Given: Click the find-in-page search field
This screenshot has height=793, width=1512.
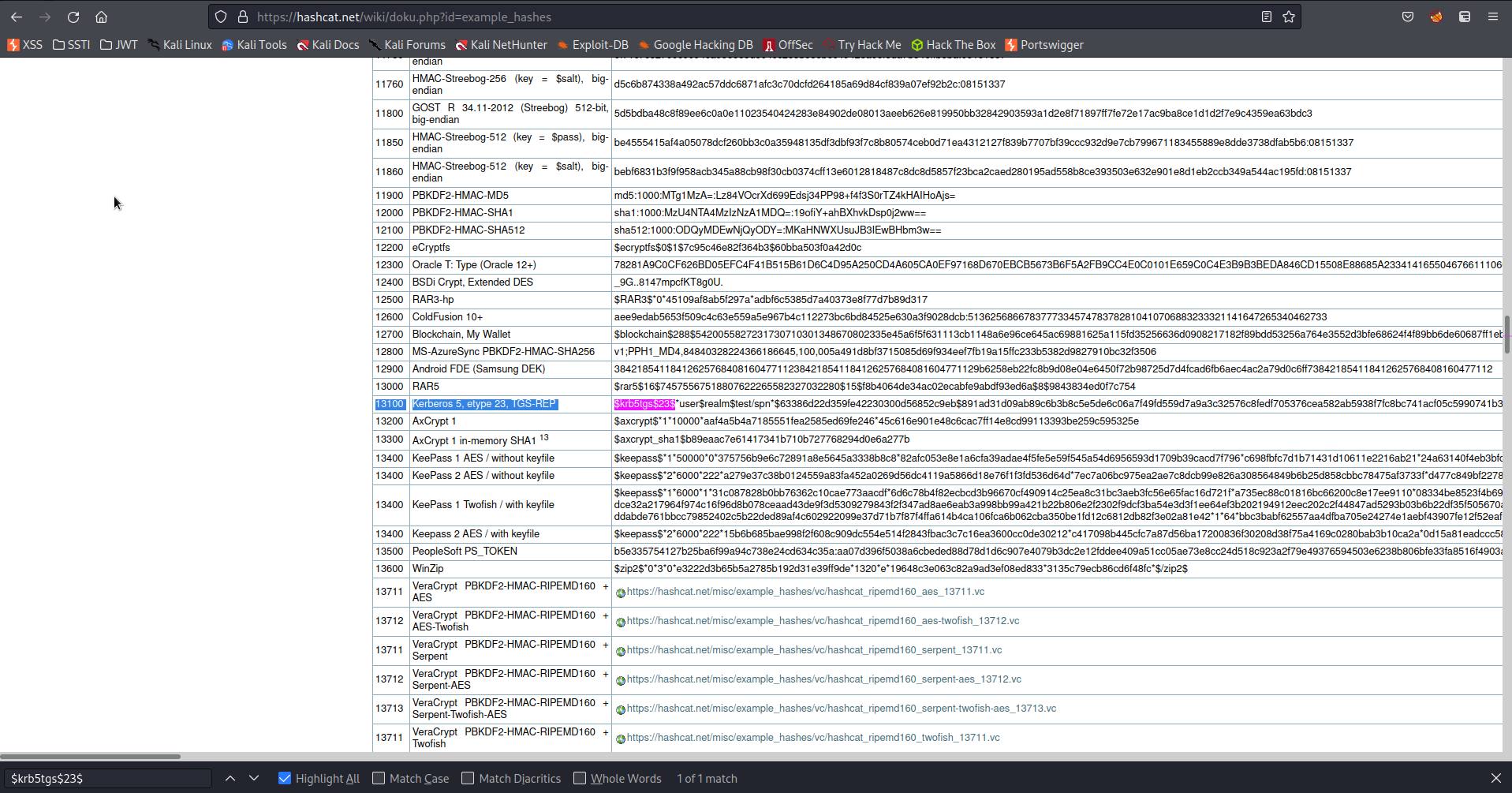Looking at the screenshot, I should pyautogui.click(x=108, y=779).
